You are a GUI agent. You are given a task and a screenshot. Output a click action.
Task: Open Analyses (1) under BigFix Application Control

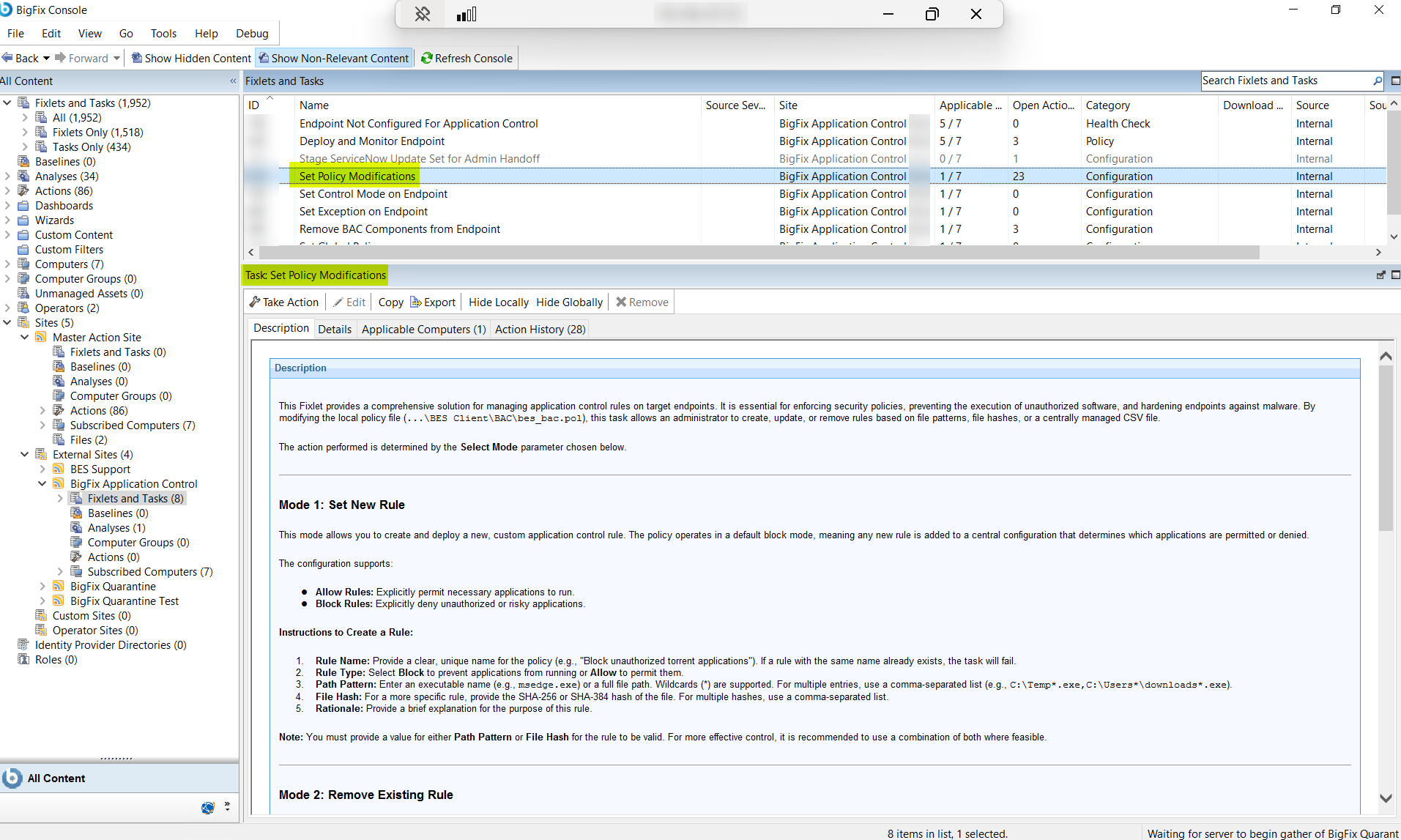[x=116, y=528]
